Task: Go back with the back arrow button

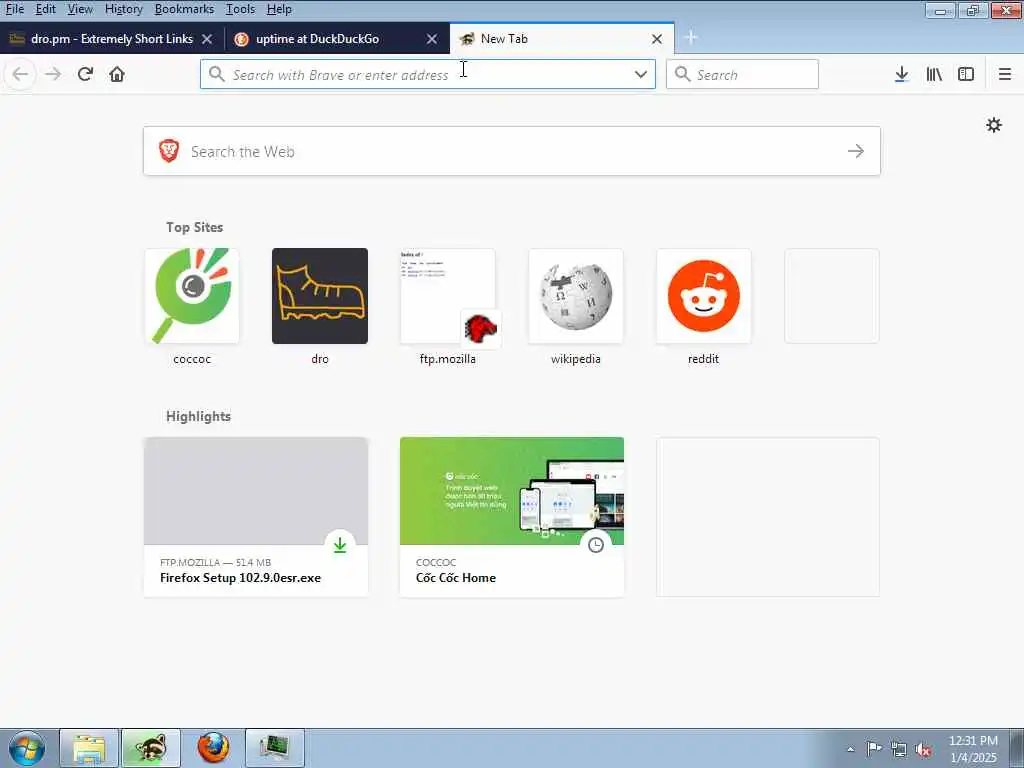Action: coord(20,74)
